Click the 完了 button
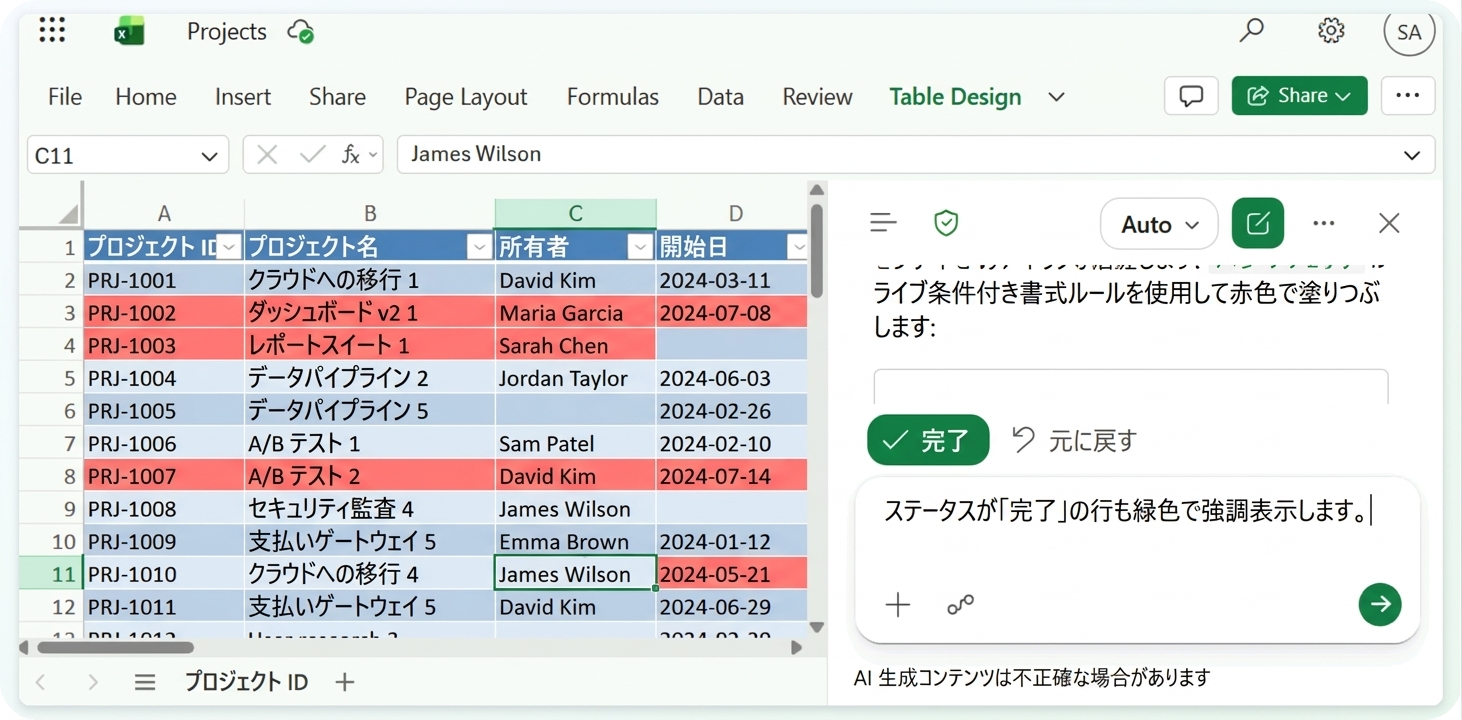Image resolution: width=1462 pixels, height=720 pixels. click(928, 440)
